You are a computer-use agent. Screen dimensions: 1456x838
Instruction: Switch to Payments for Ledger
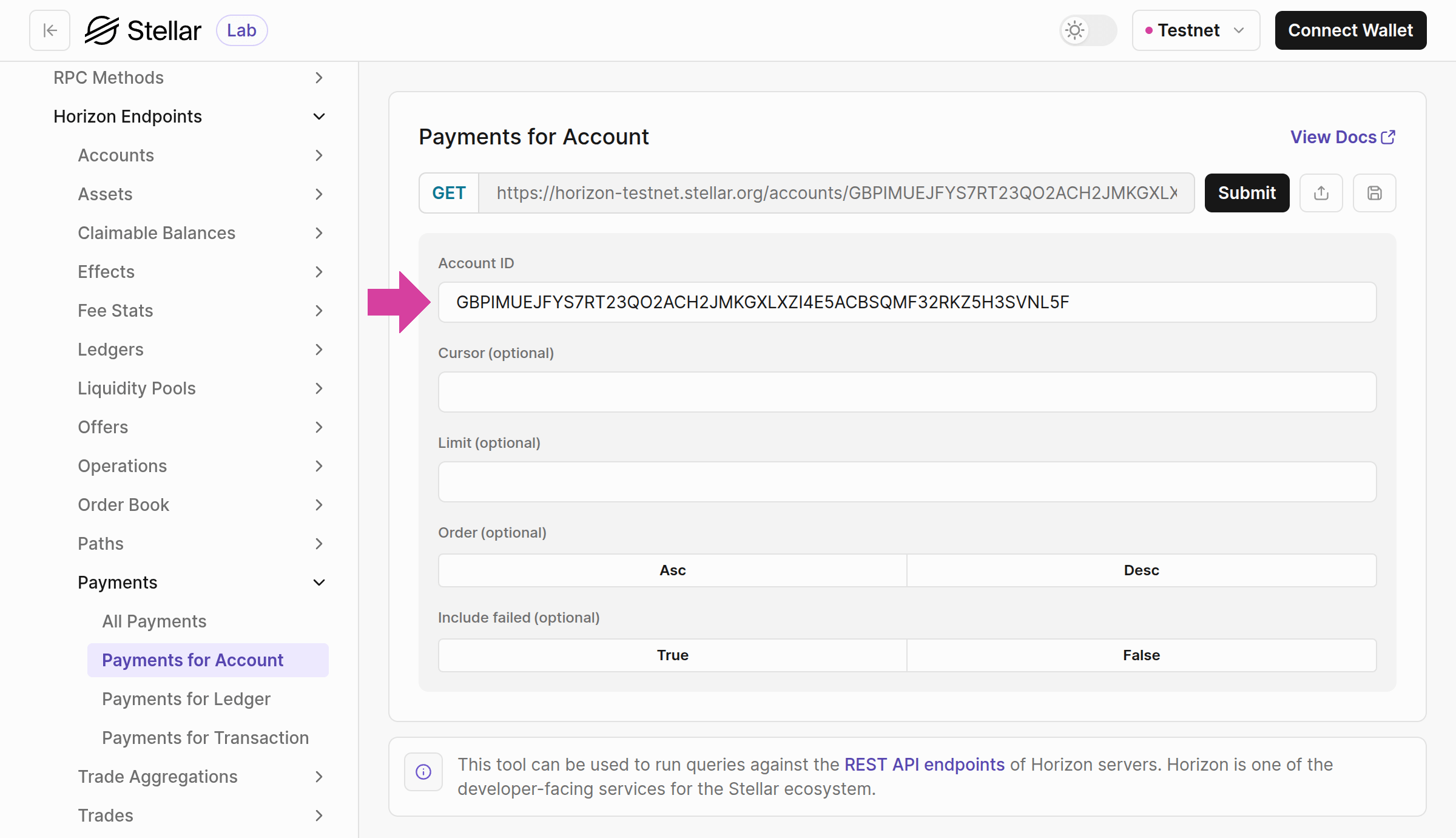186,698
